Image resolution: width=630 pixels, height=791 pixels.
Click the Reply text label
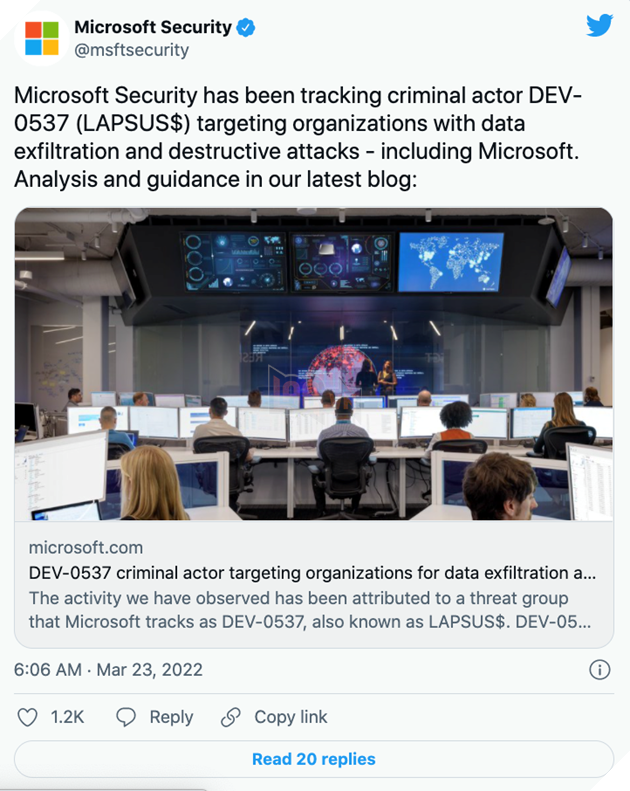point(171,717)
